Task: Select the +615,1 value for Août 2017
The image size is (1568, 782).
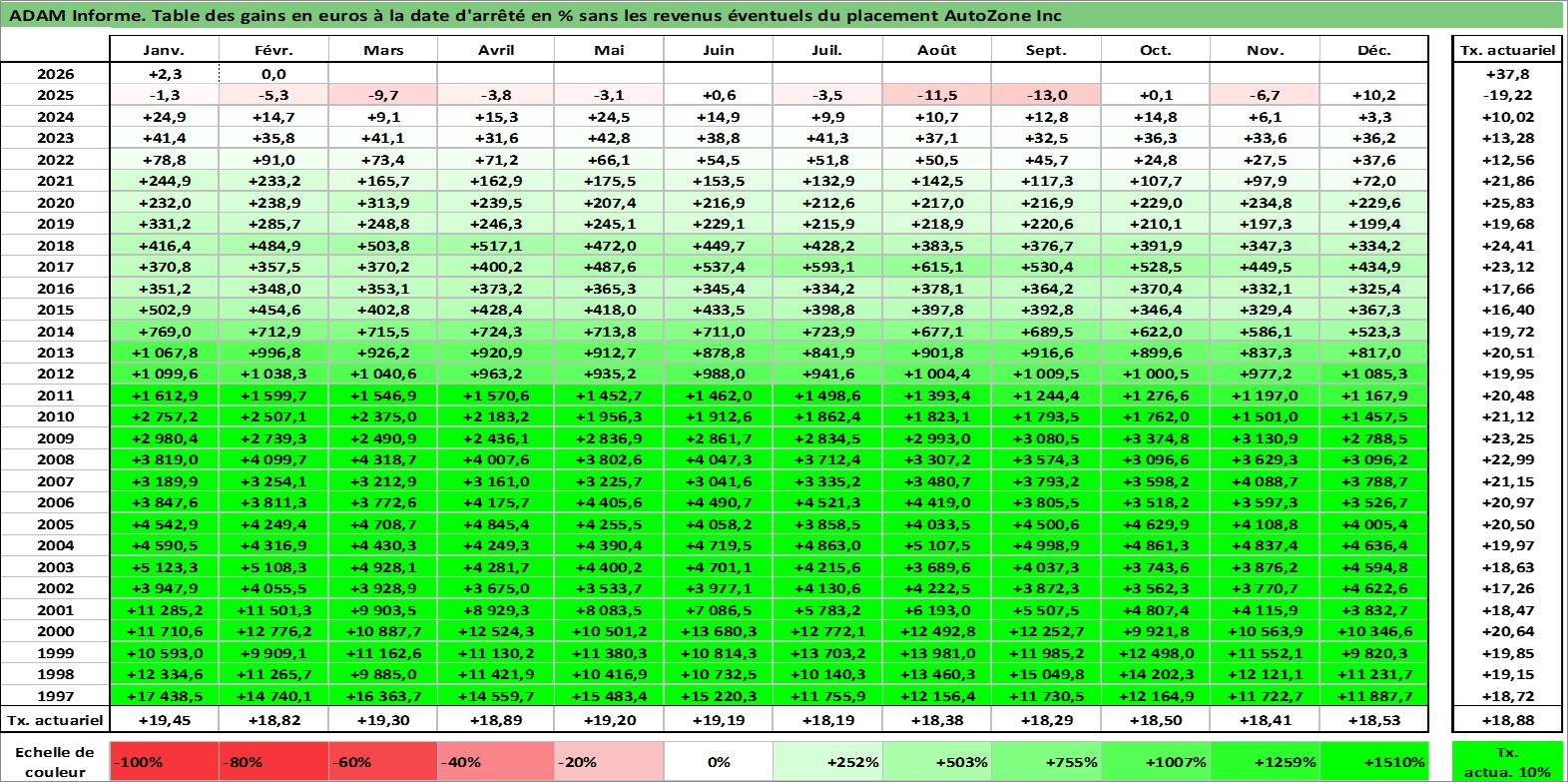Action: pos(937,267)
